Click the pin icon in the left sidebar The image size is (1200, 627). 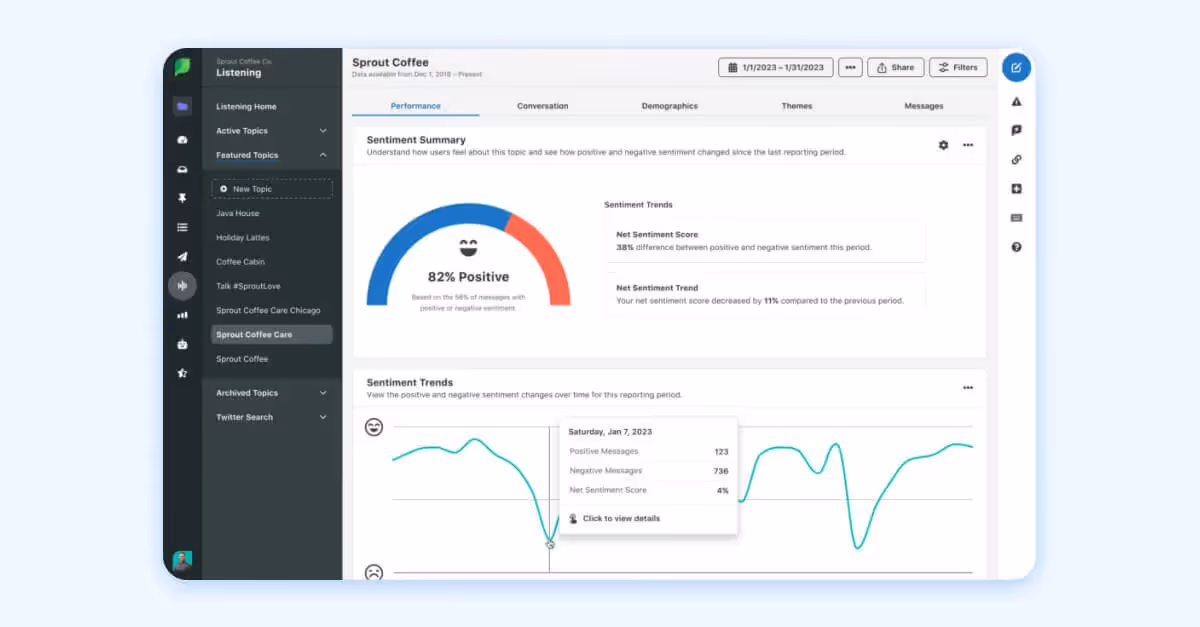click(x=183, y=198)
